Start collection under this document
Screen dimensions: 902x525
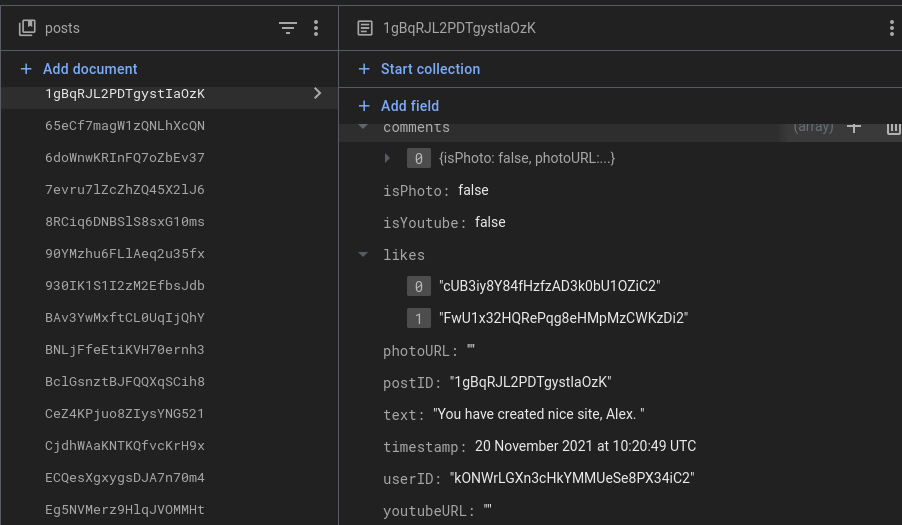pos(419,69)
